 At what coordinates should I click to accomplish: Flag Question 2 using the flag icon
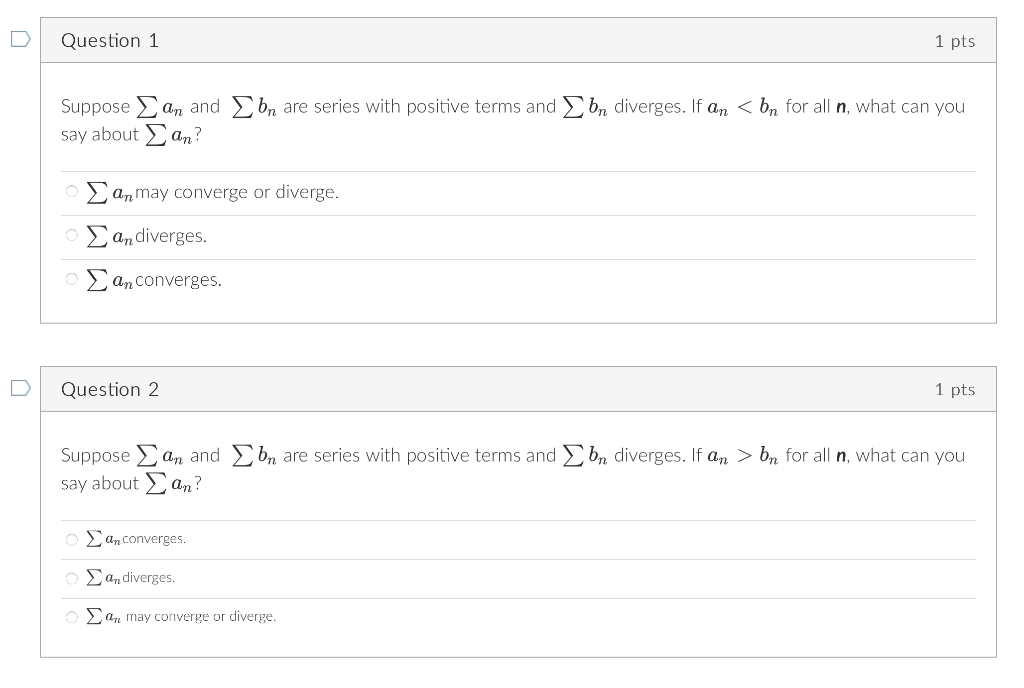point(21,388)
